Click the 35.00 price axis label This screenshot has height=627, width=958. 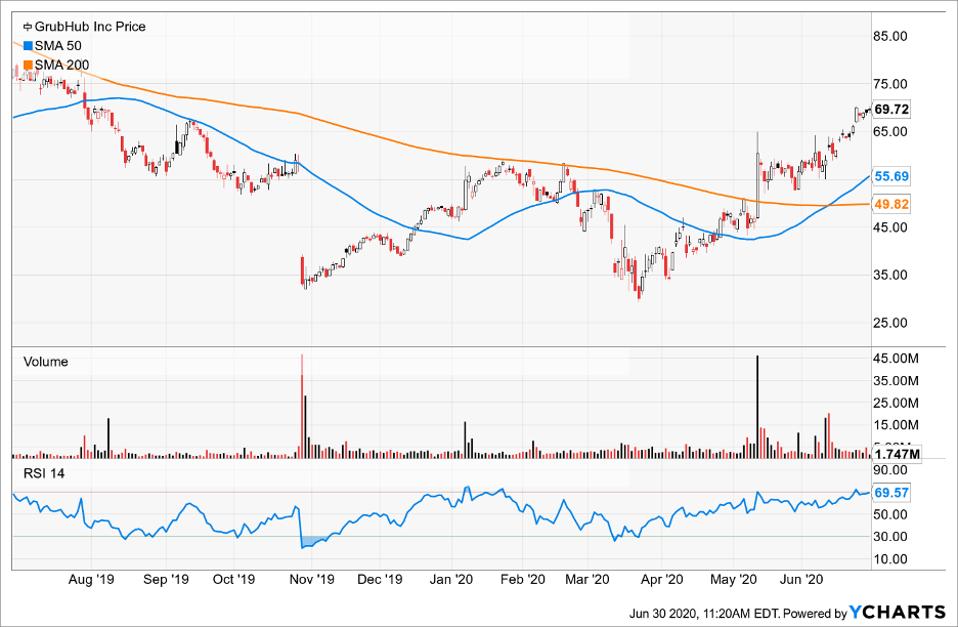point(890,275)
